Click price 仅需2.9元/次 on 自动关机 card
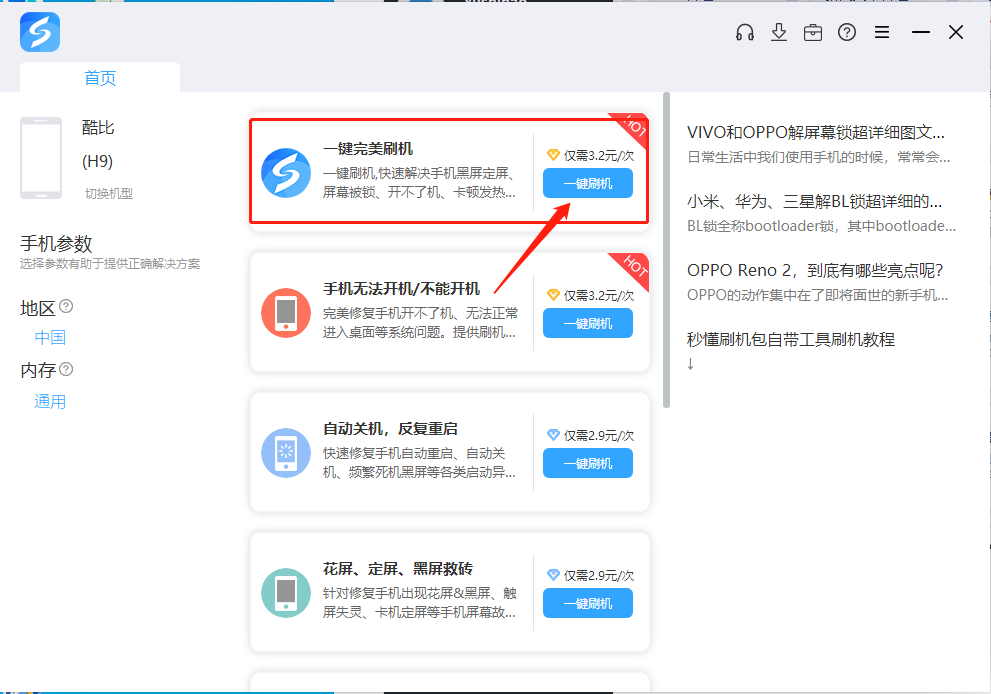 tap(599, 435)
